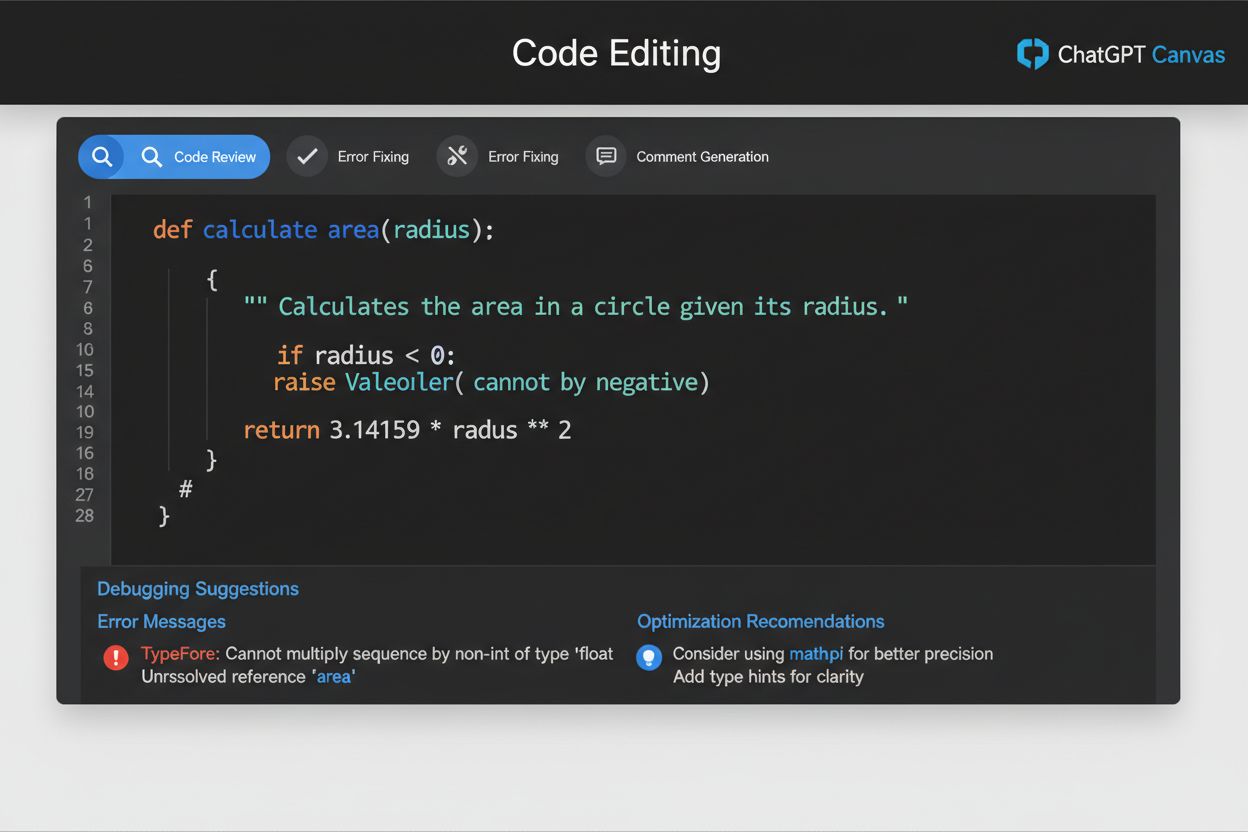The height and width of the screenshot is (832, 1248).
Task: Select the Code Editing page title
Action: coord(616,53)
